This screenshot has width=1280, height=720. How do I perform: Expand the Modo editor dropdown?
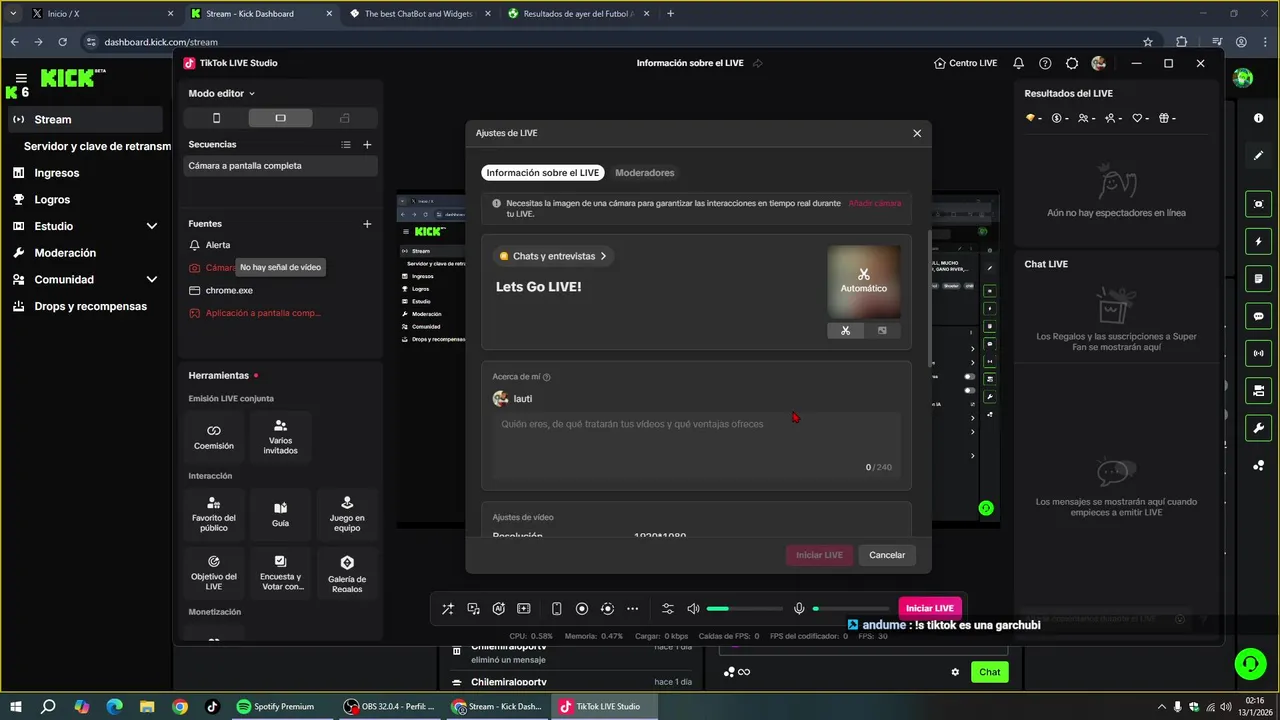coord(222,93)
